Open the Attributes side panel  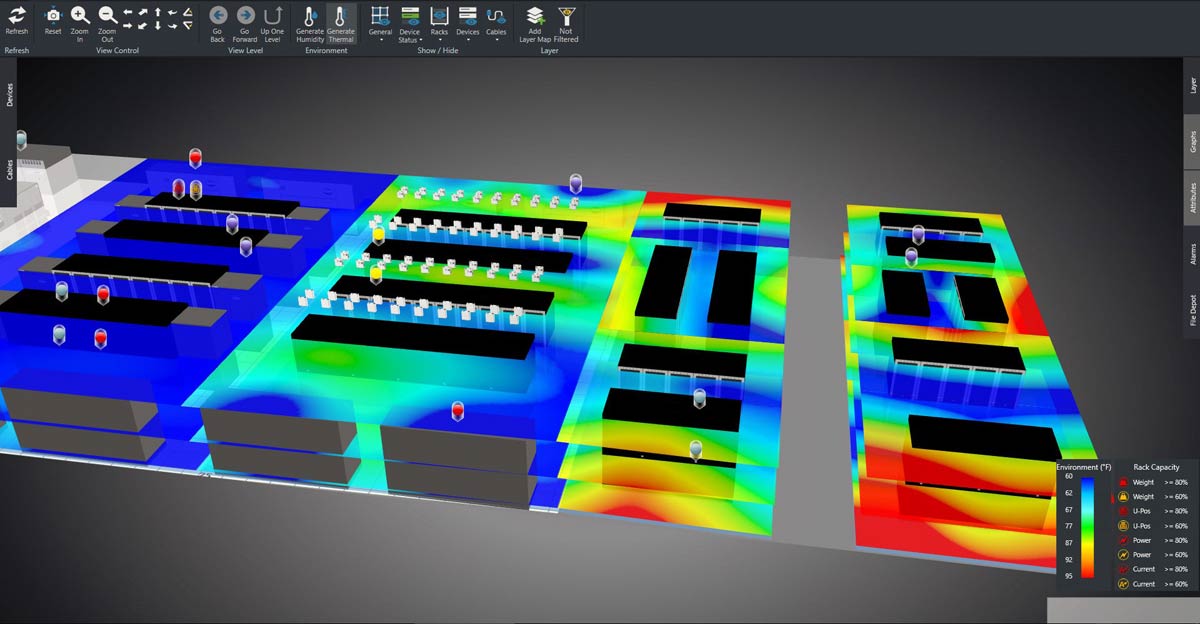point(1192,197)
